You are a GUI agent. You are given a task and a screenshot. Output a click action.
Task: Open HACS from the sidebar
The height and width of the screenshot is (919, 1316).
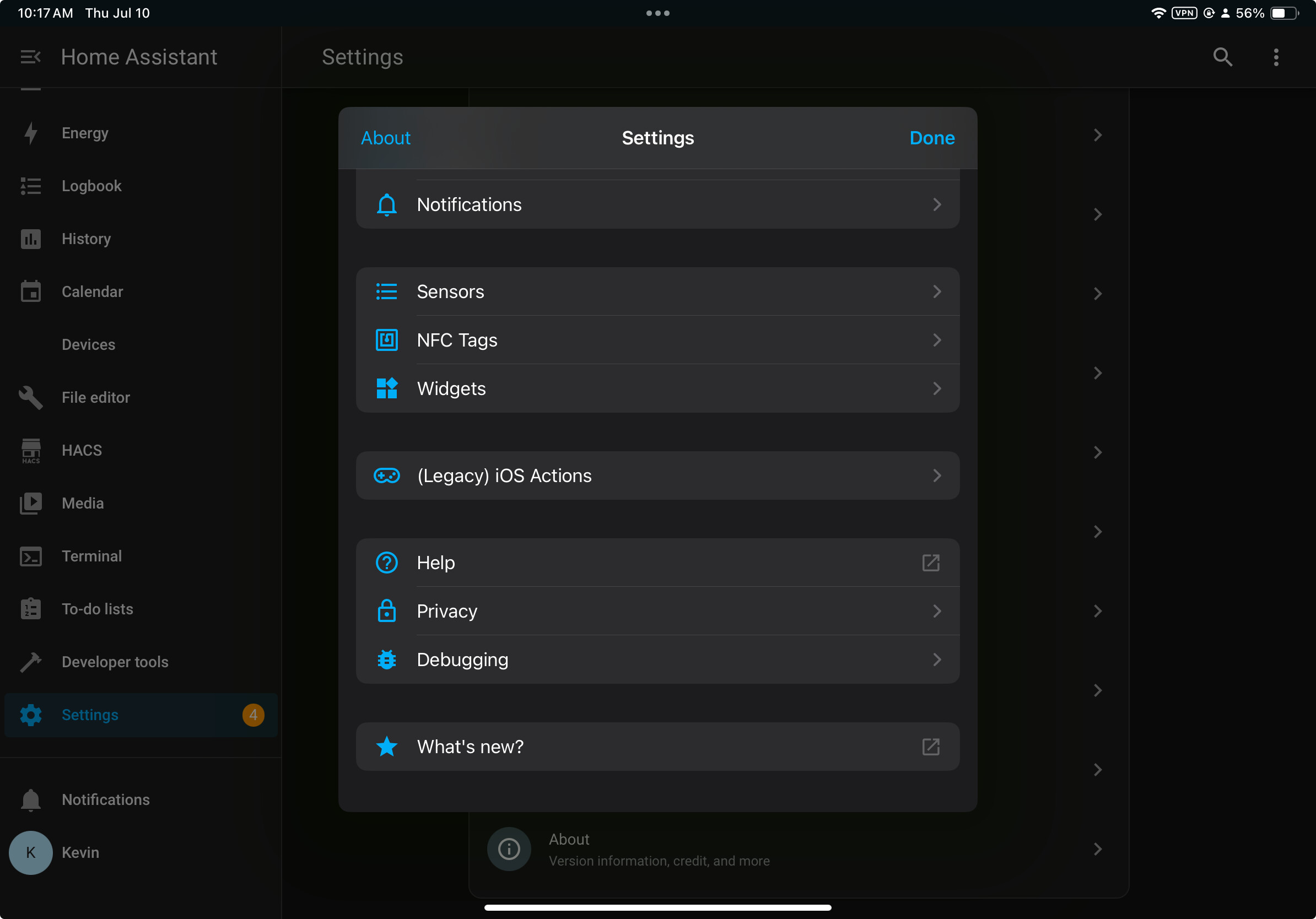(82, 450)
